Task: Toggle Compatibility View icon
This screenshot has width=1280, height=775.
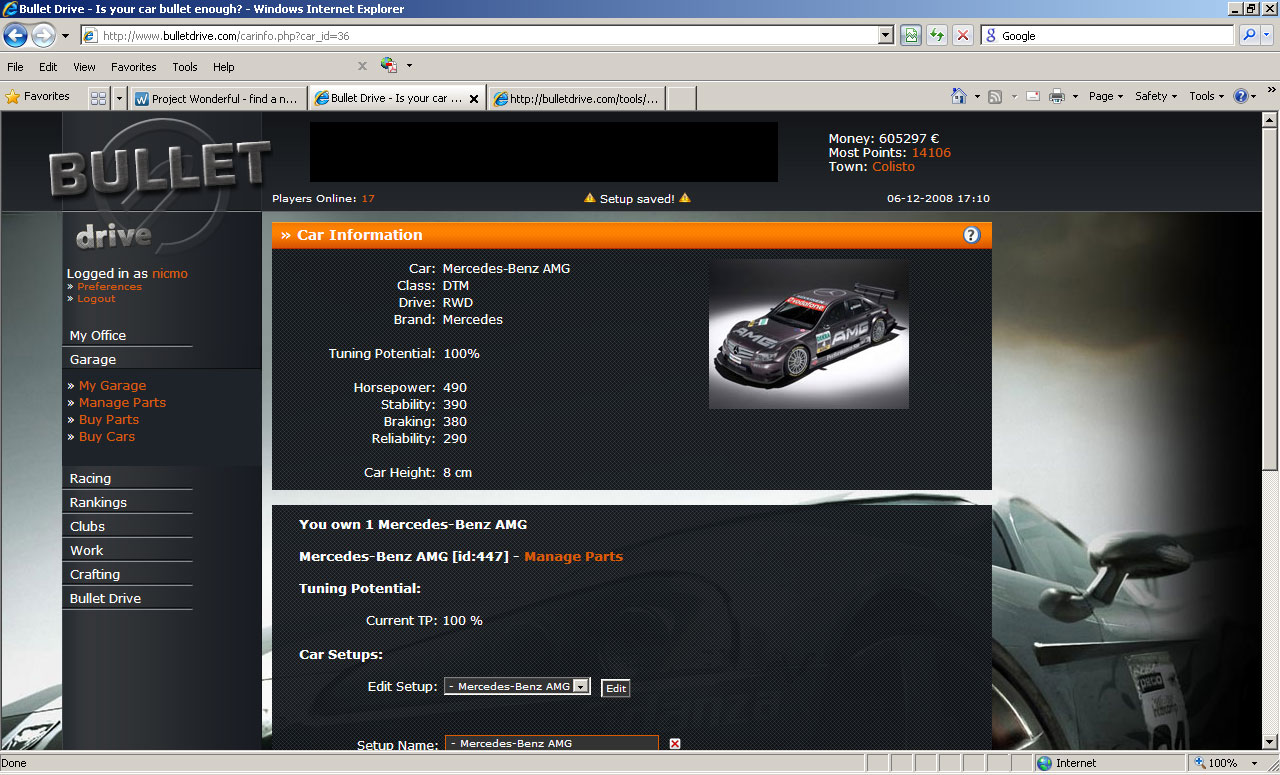Action: coord(910,36)
